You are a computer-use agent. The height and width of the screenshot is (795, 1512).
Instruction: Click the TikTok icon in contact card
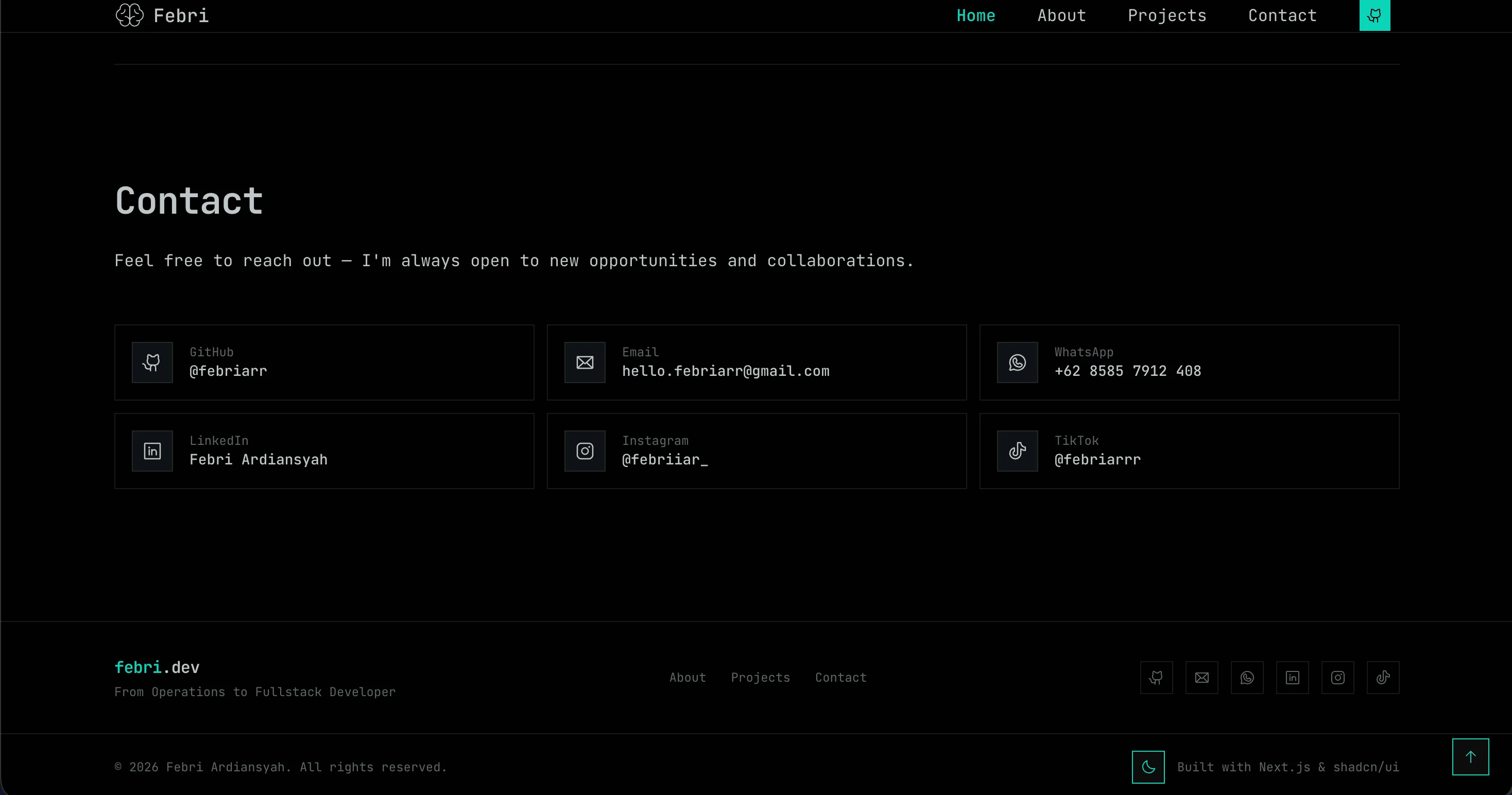(x=1017, y=451)
